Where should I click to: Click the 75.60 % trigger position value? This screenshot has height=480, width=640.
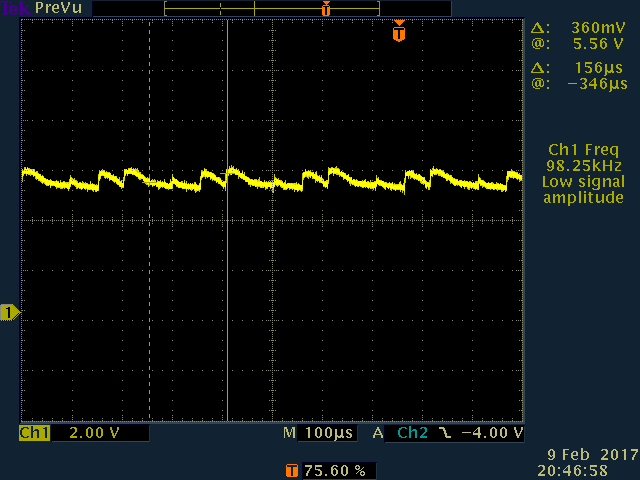(x=335, y=471)
